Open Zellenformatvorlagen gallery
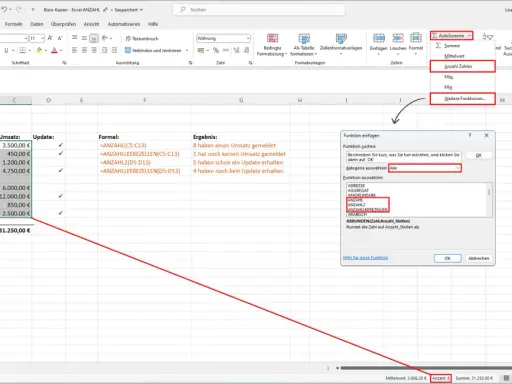 tap(341, 43)
